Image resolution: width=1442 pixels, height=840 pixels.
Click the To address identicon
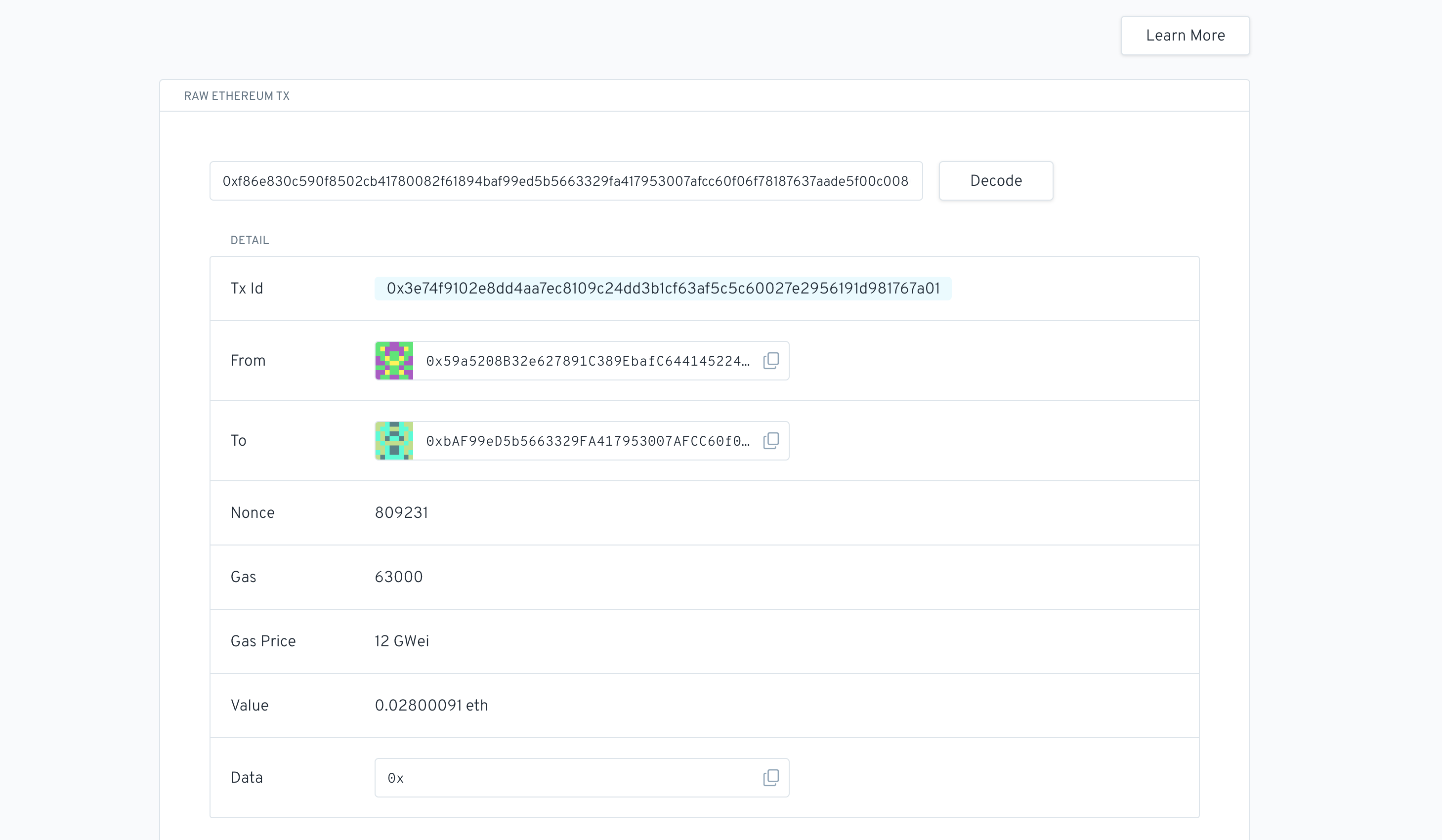(394, 441)
